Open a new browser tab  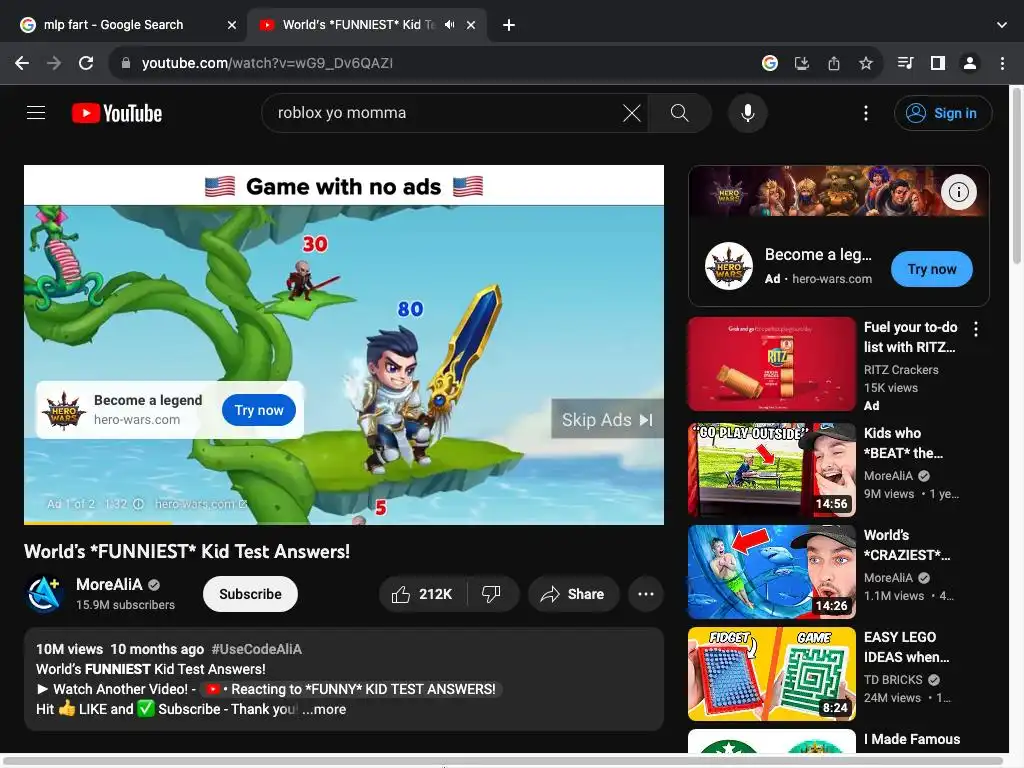[509, 25]
